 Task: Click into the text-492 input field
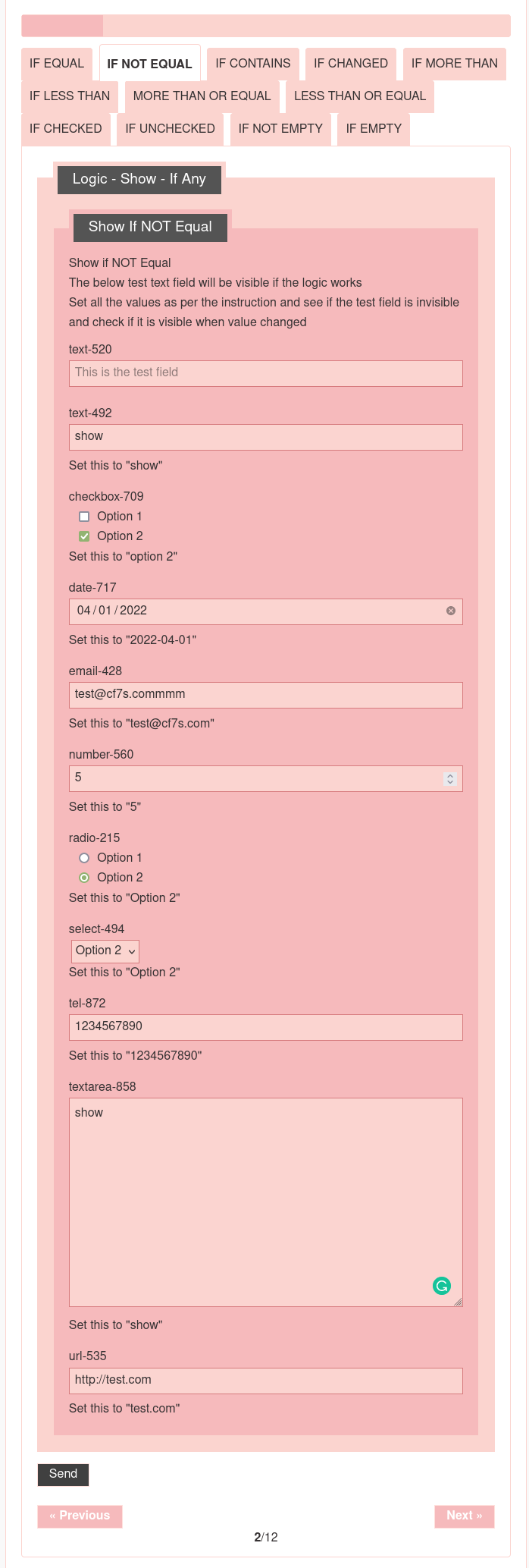(265, 437)
